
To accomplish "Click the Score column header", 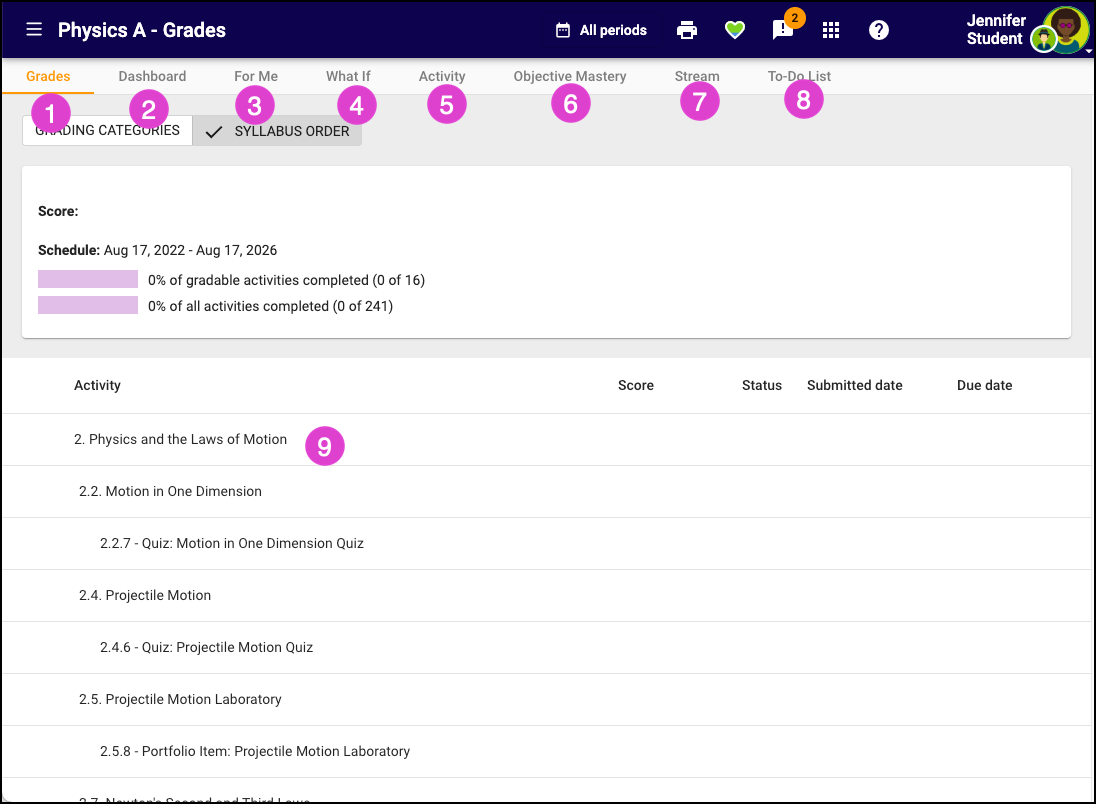I will coord(636,385).
